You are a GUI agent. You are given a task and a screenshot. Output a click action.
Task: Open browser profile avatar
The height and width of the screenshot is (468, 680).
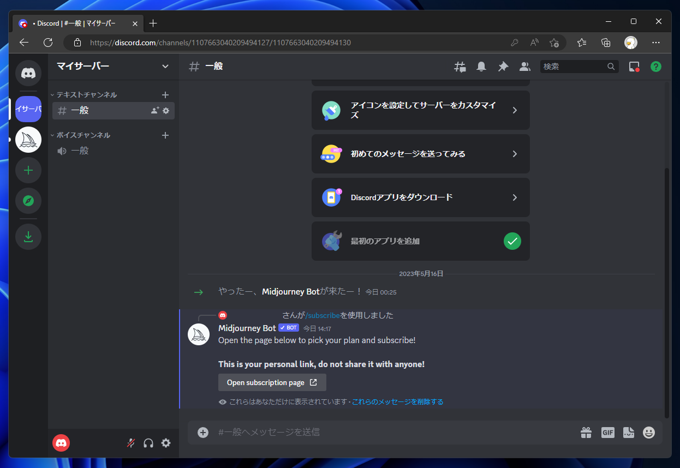coord(631,43)
